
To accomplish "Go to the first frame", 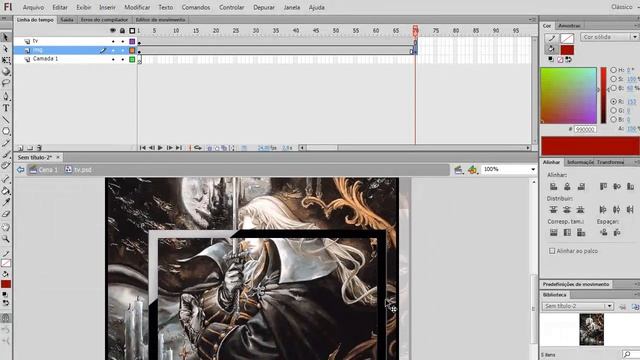I will coord(142,148).
